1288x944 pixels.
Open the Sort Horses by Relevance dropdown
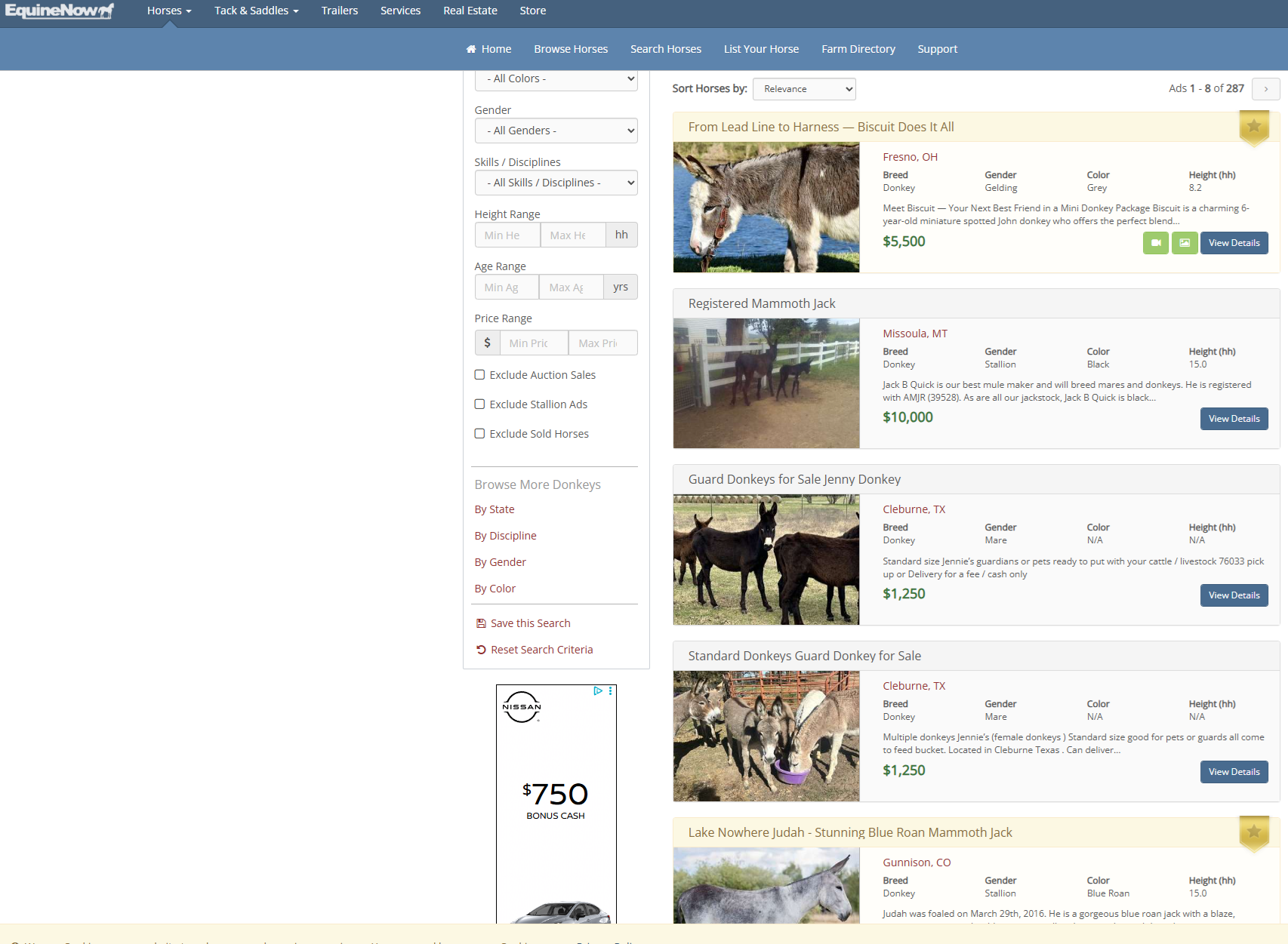[804, 89]
